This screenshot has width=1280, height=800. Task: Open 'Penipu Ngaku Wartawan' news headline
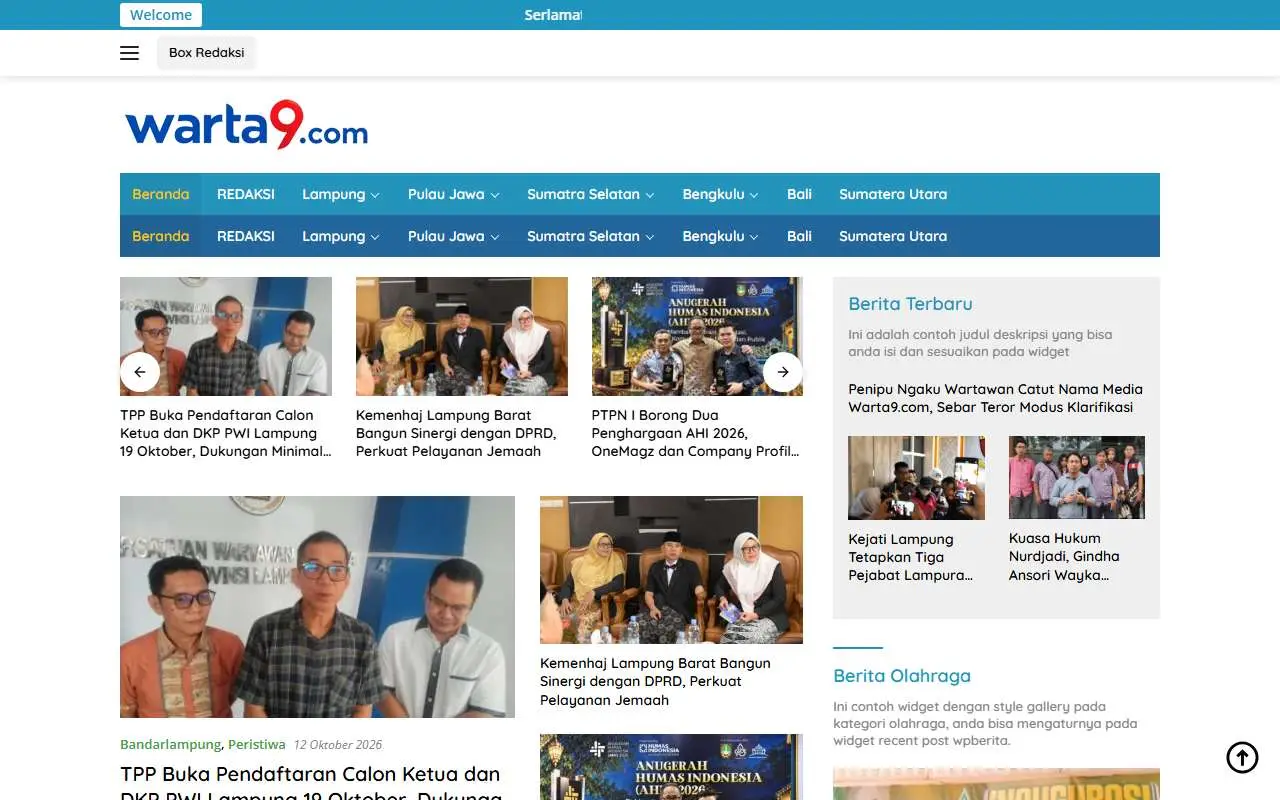tap(996, 398)
